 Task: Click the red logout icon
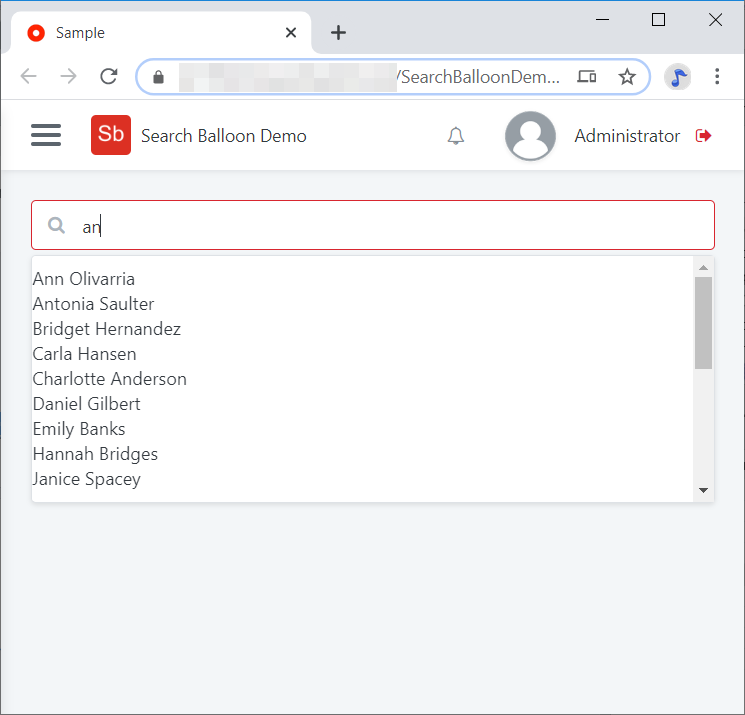(x=704, y=136)
